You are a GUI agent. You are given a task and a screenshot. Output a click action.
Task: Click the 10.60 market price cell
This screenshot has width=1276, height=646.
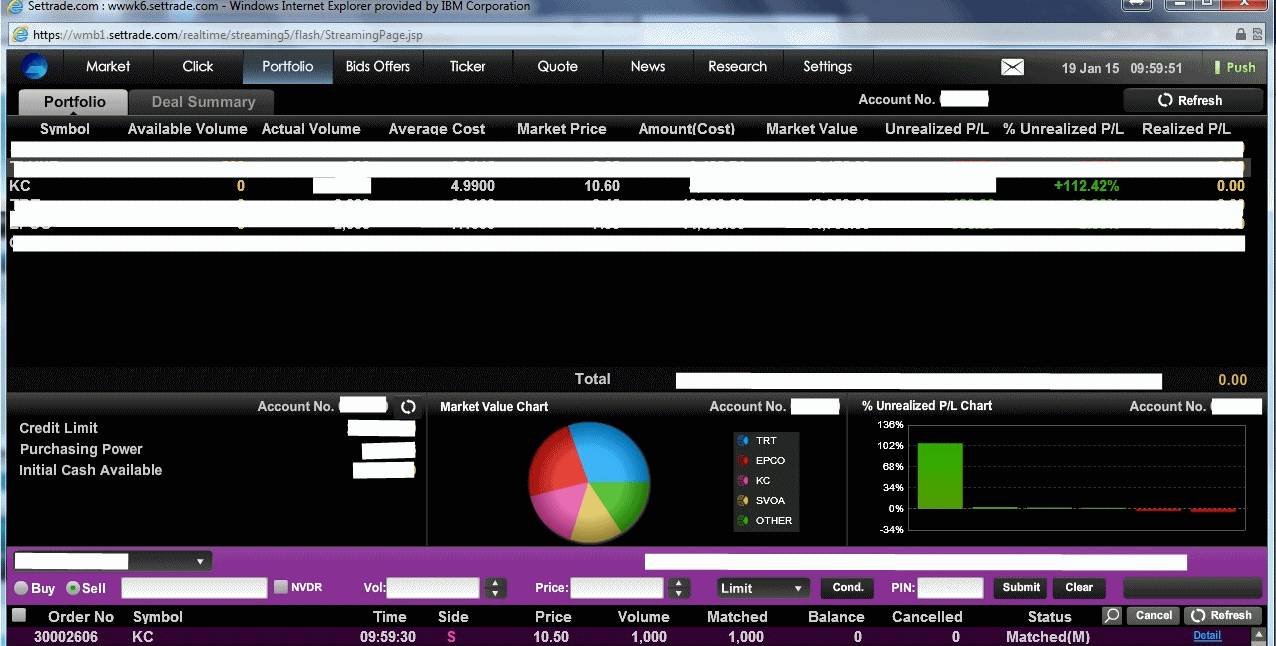click(603, 186)
